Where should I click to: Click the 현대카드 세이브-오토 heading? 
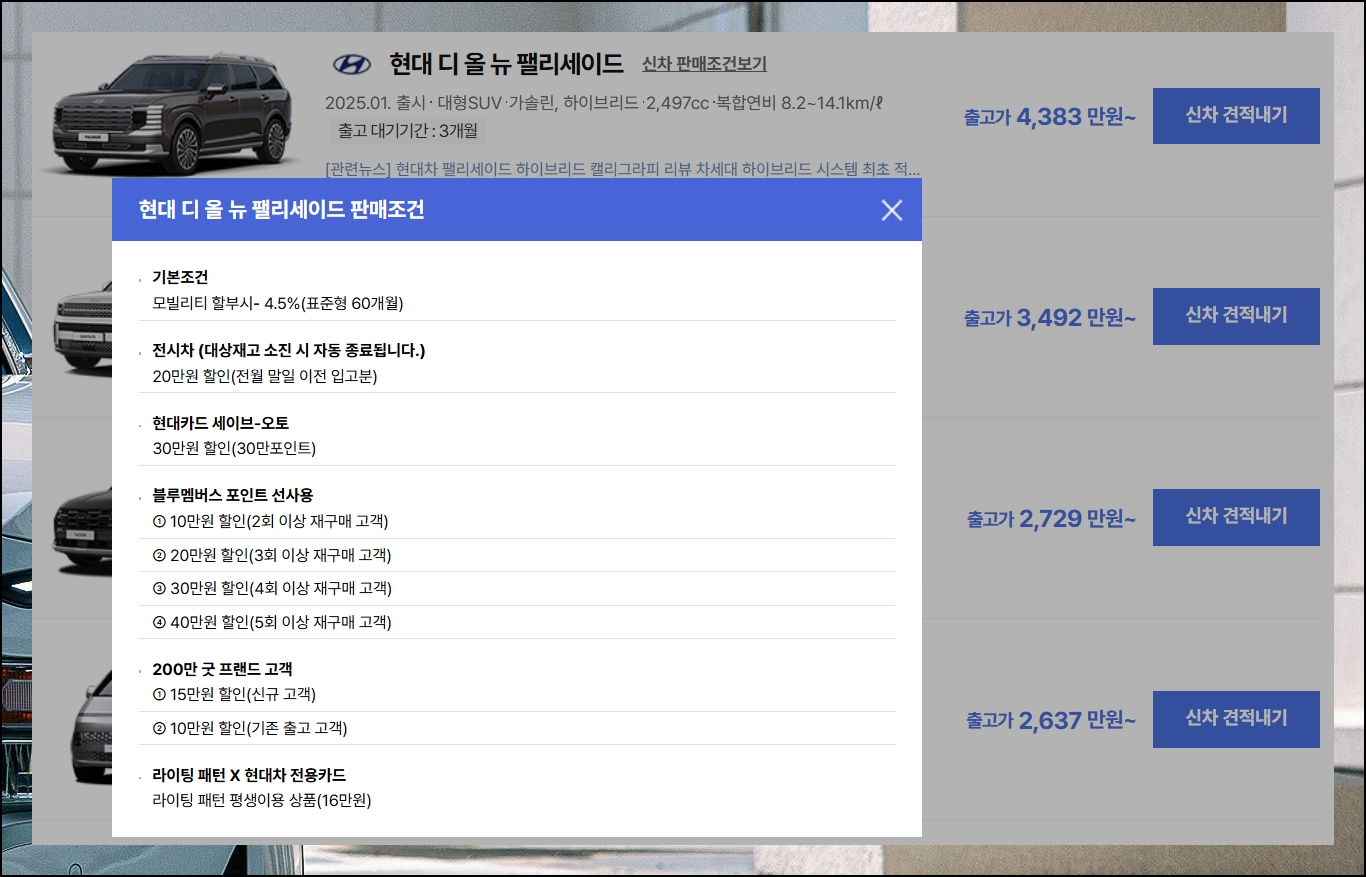[221, 423]
